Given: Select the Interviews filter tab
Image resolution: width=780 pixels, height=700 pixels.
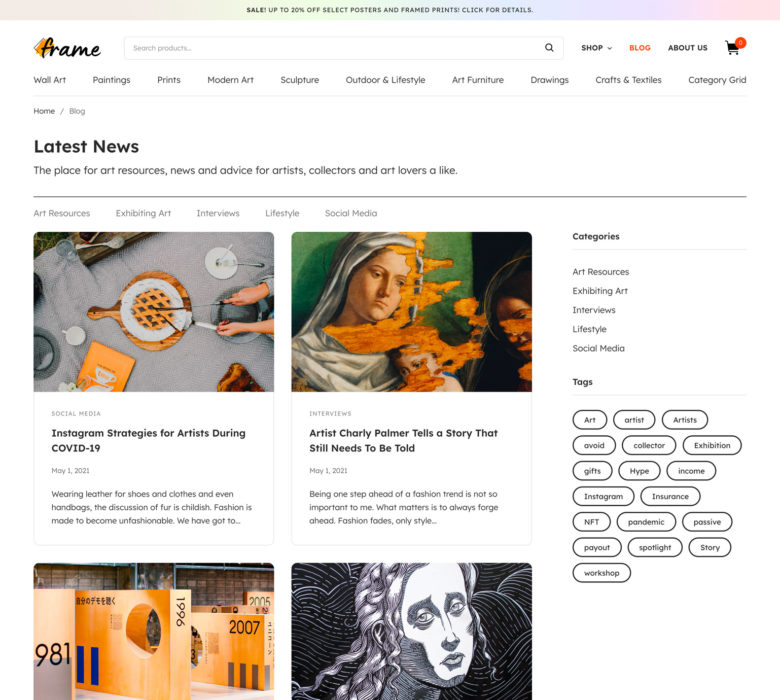Looking at the screenshot, I should point(218,213).
